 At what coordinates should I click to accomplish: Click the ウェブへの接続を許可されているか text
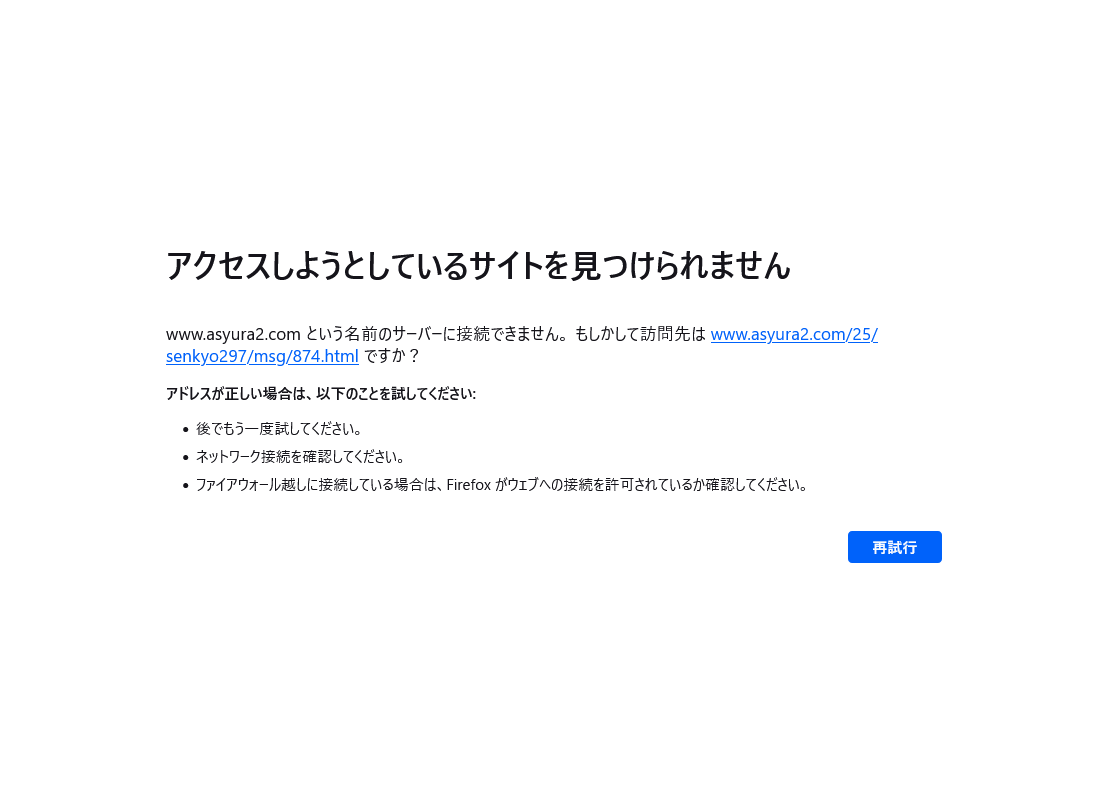click(x=606, y=485)
